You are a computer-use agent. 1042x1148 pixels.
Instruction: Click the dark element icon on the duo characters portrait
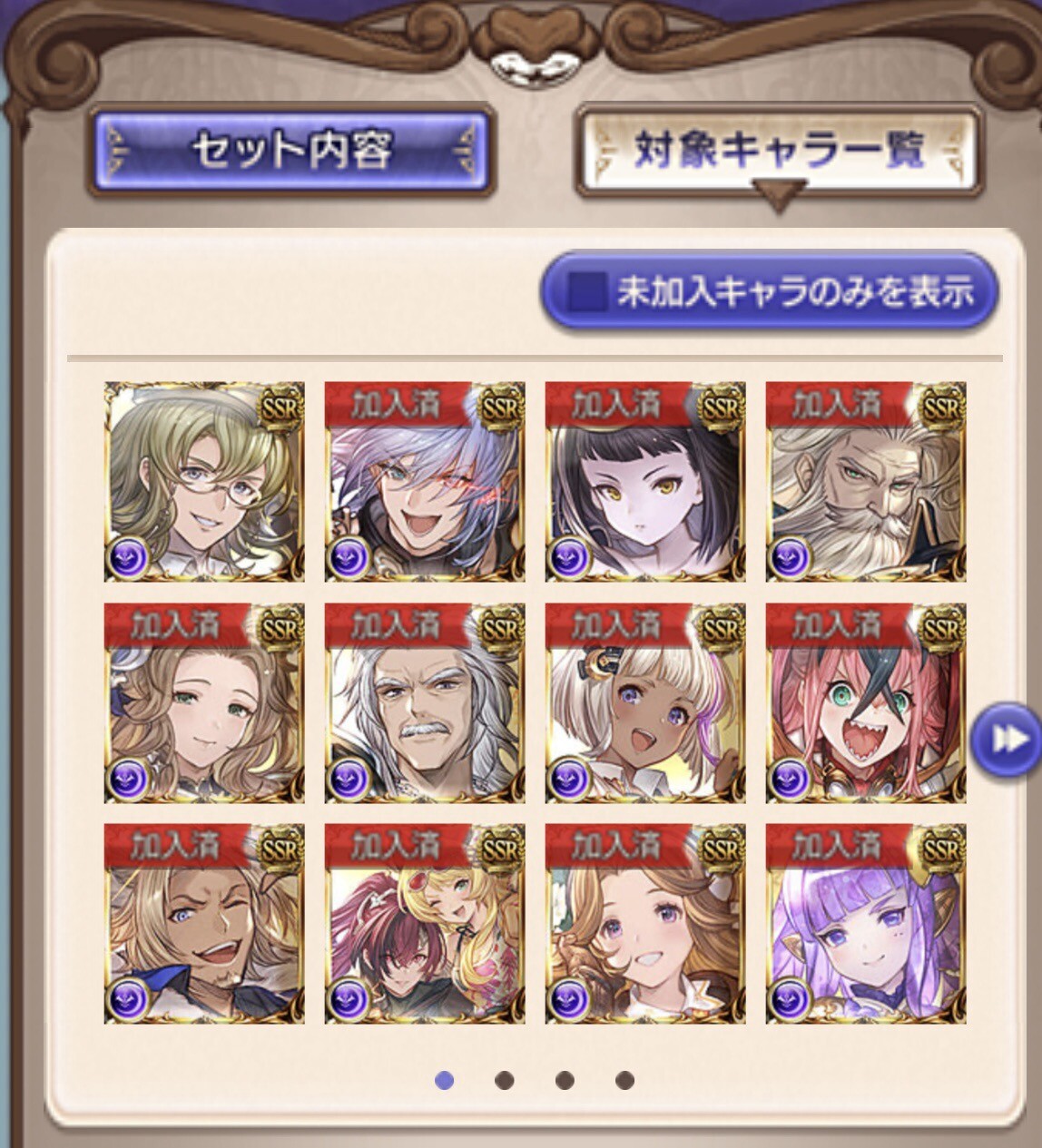349,999
